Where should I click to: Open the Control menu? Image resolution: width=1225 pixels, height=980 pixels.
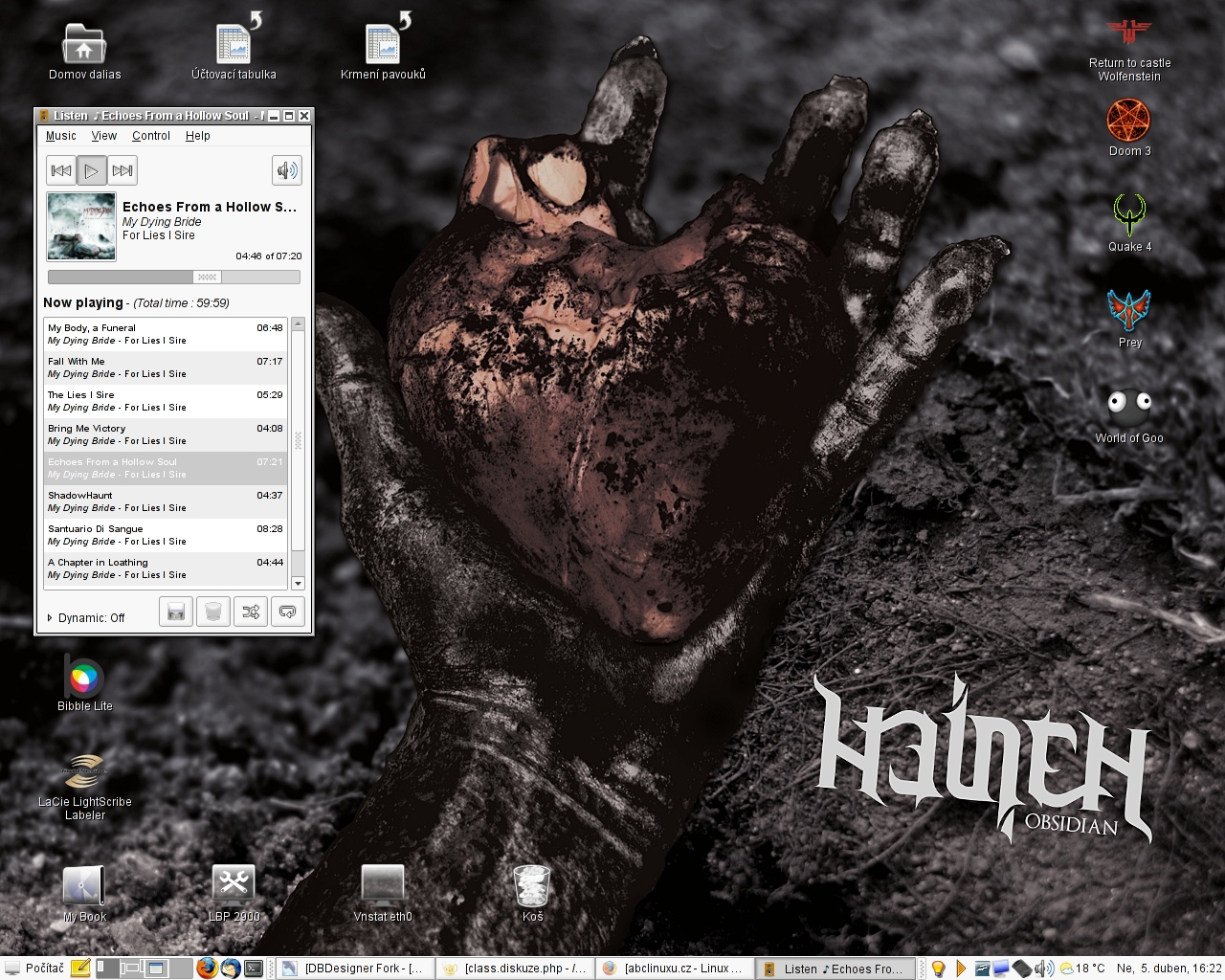(150, 136)
